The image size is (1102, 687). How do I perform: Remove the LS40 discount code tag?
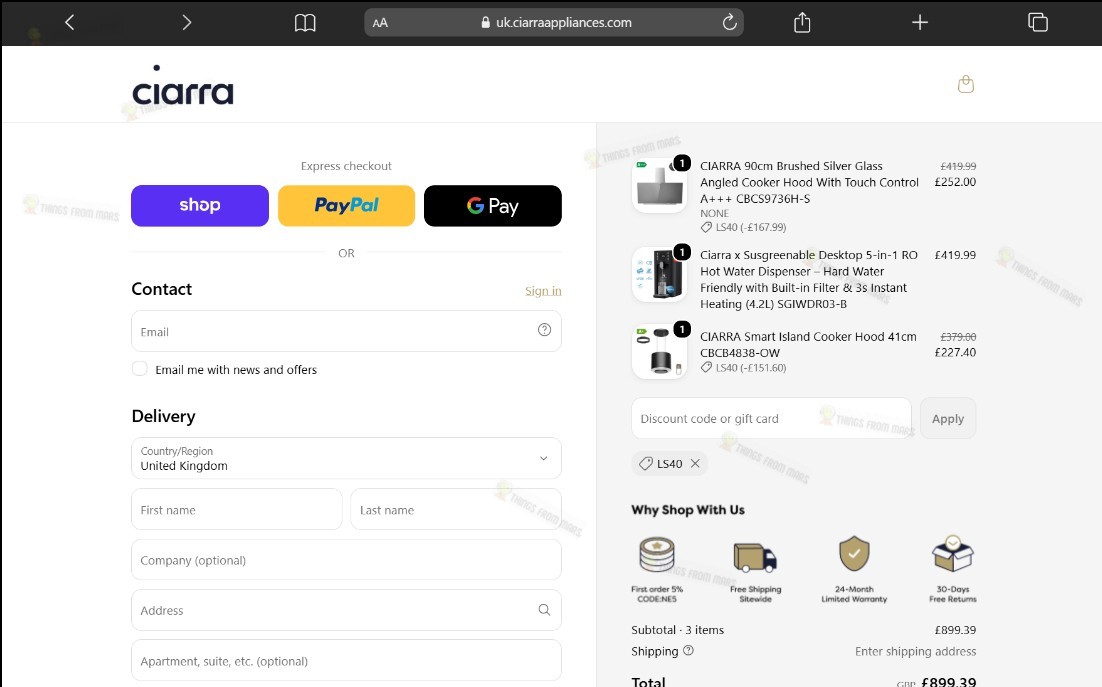click(695, 464)
